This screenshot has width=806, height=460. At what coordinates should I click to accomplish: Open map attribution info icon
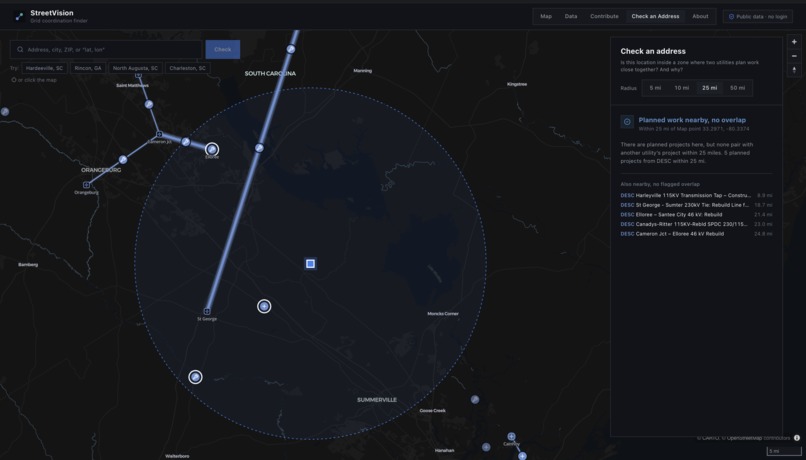797,438
